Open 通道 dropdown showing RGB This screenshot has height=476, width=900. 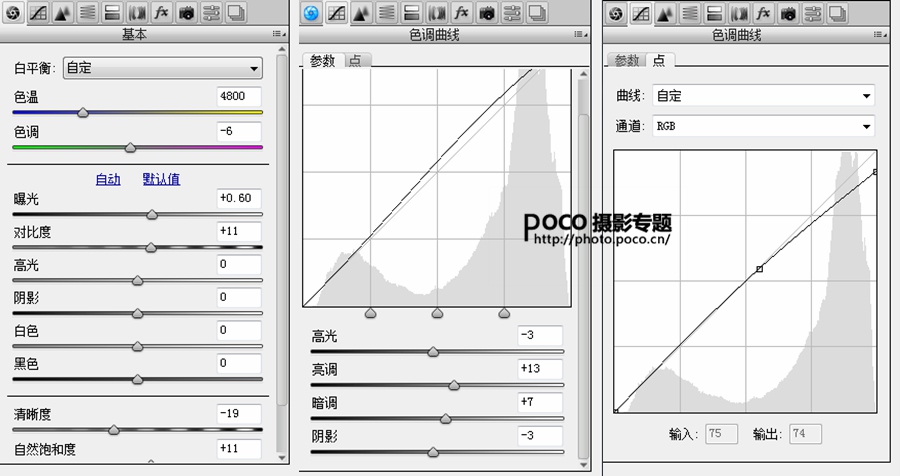coord(763,126)
